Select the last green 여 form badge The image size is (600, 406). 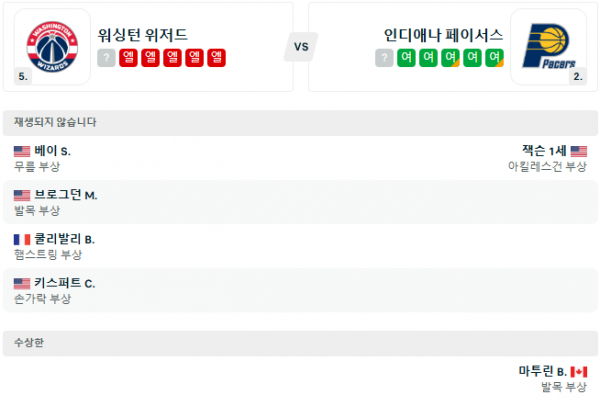(x=494, y=59)
